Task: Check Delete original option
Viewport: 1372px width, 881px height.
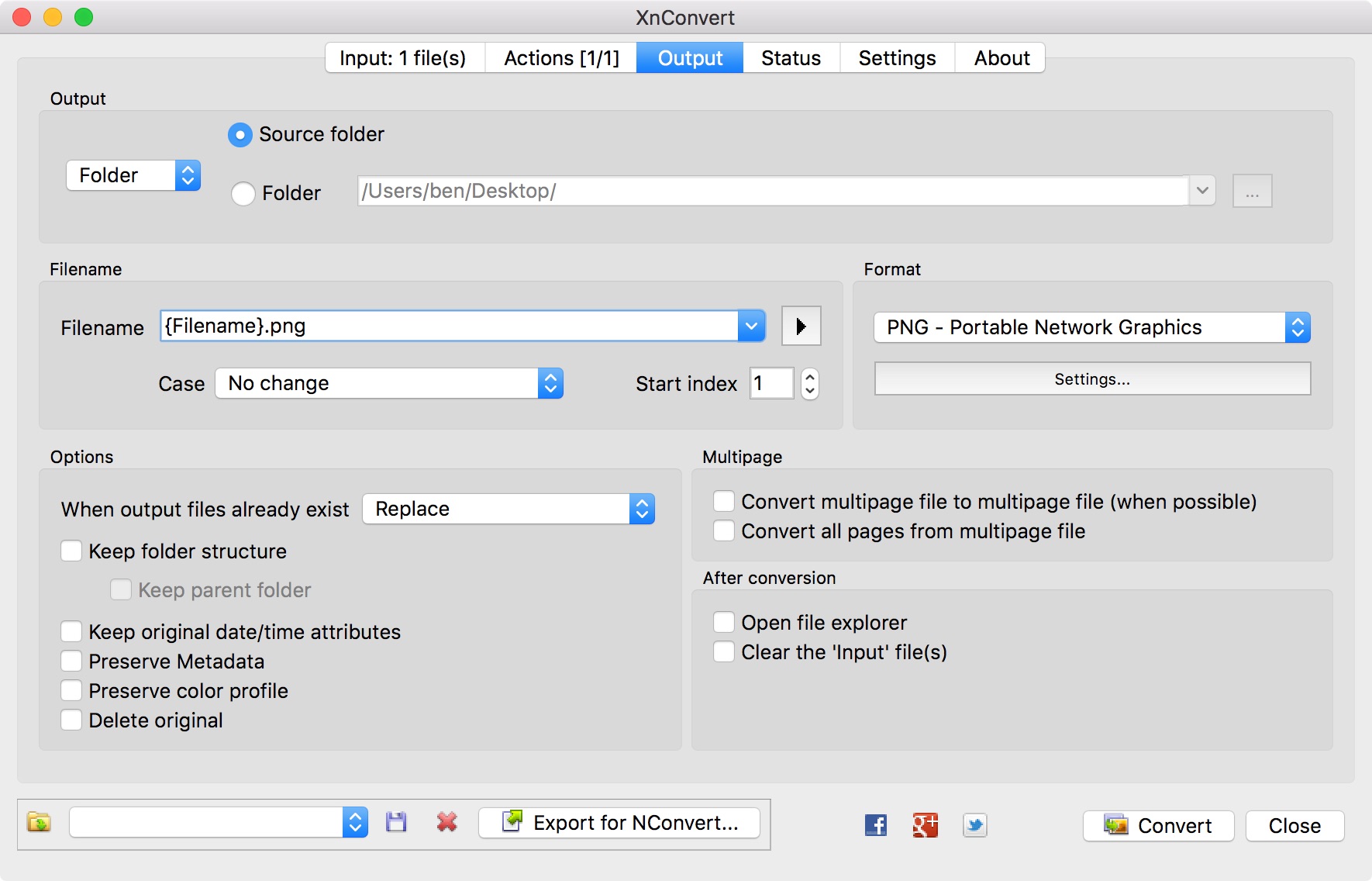Action: point(72,720)
